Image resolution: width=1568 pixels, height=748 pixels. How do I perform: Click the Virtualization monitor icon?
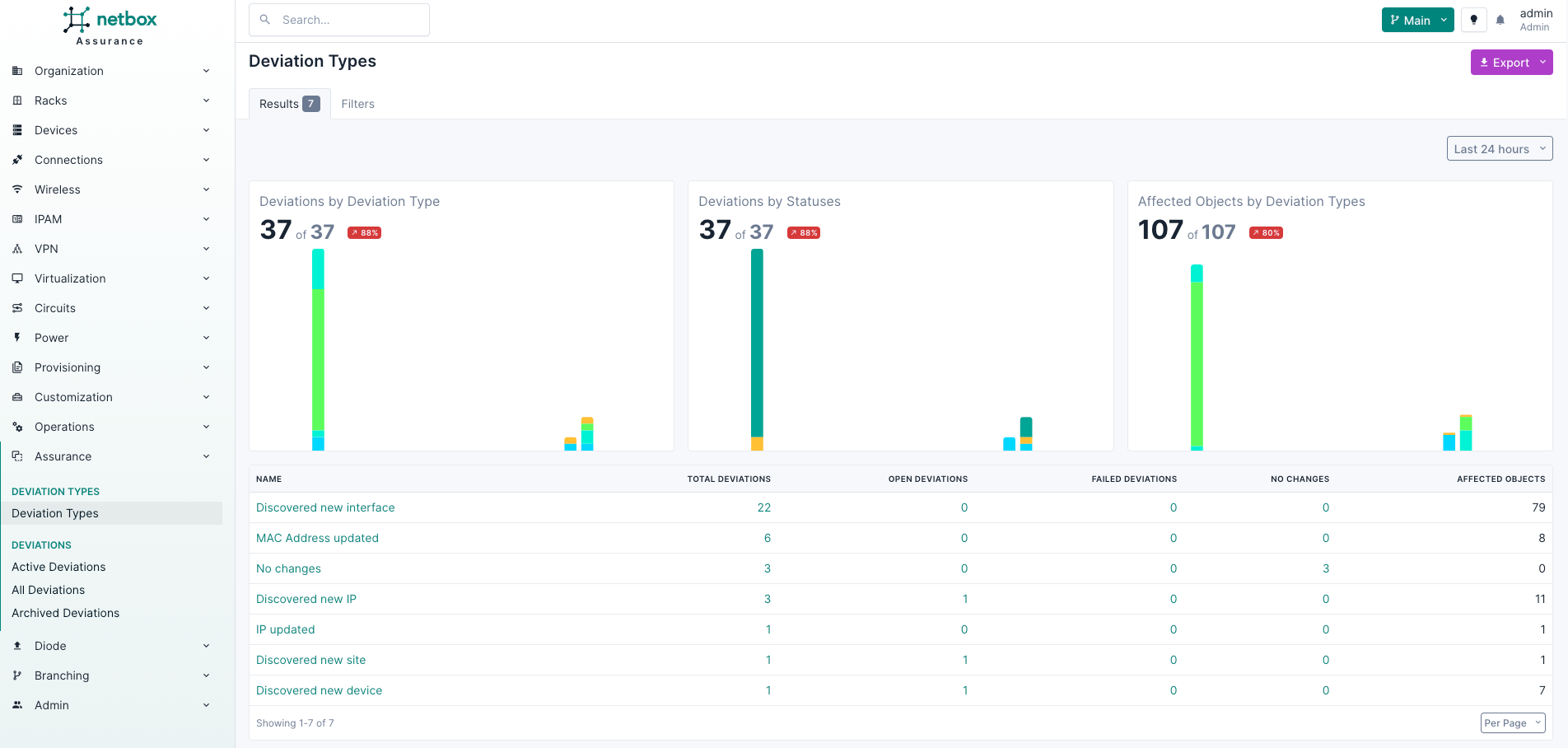(17, 278)
